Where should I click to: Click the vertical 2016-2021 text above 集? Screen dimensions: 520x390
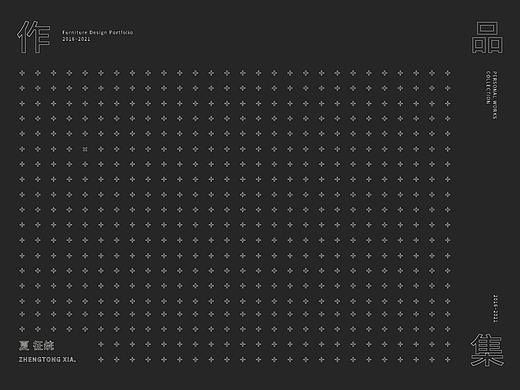click(495, 308)
